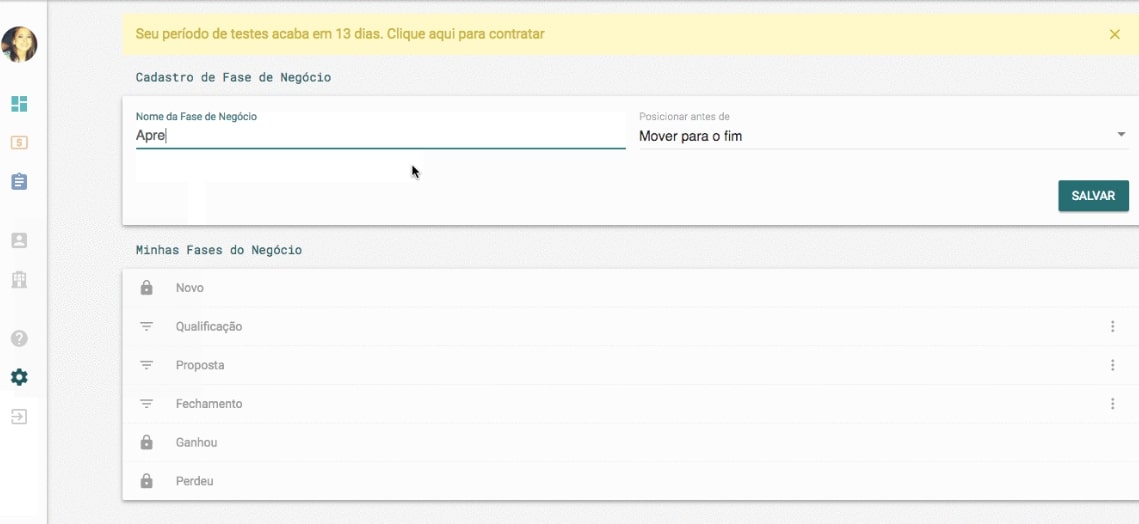1139x524 pixels.
Task: Click the drag handle for Qualificação
Action: coord(147,327)
